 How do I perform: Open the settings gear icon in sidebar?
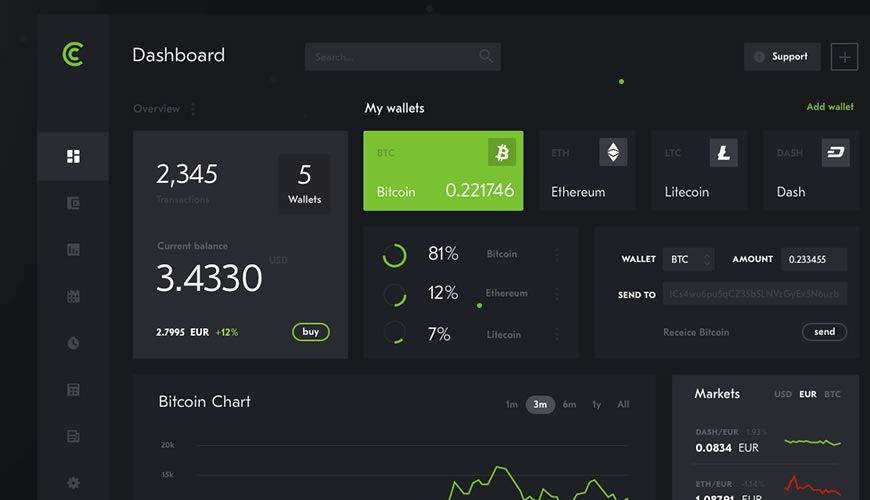click(73, 483)
